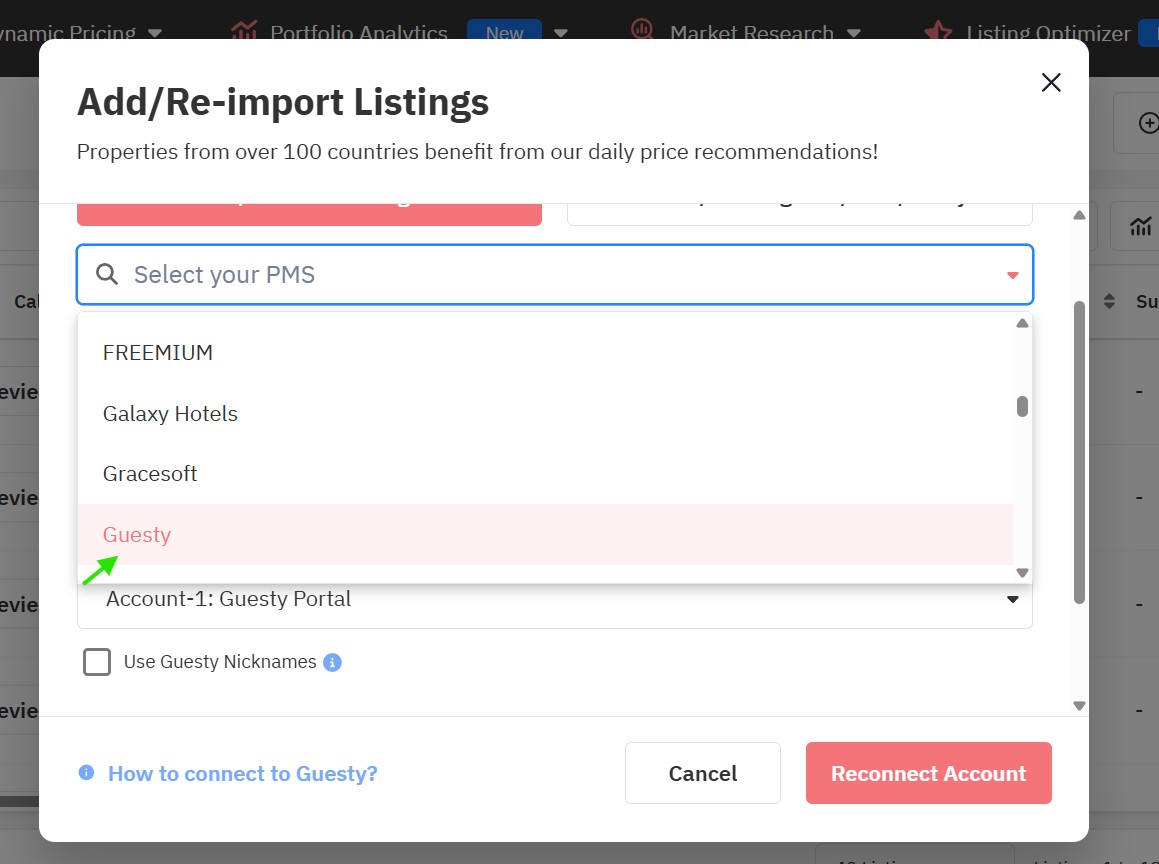Select the FREEMIUM option
The width and height of the screenshot is (1159, 864).
tap(158, 353)
